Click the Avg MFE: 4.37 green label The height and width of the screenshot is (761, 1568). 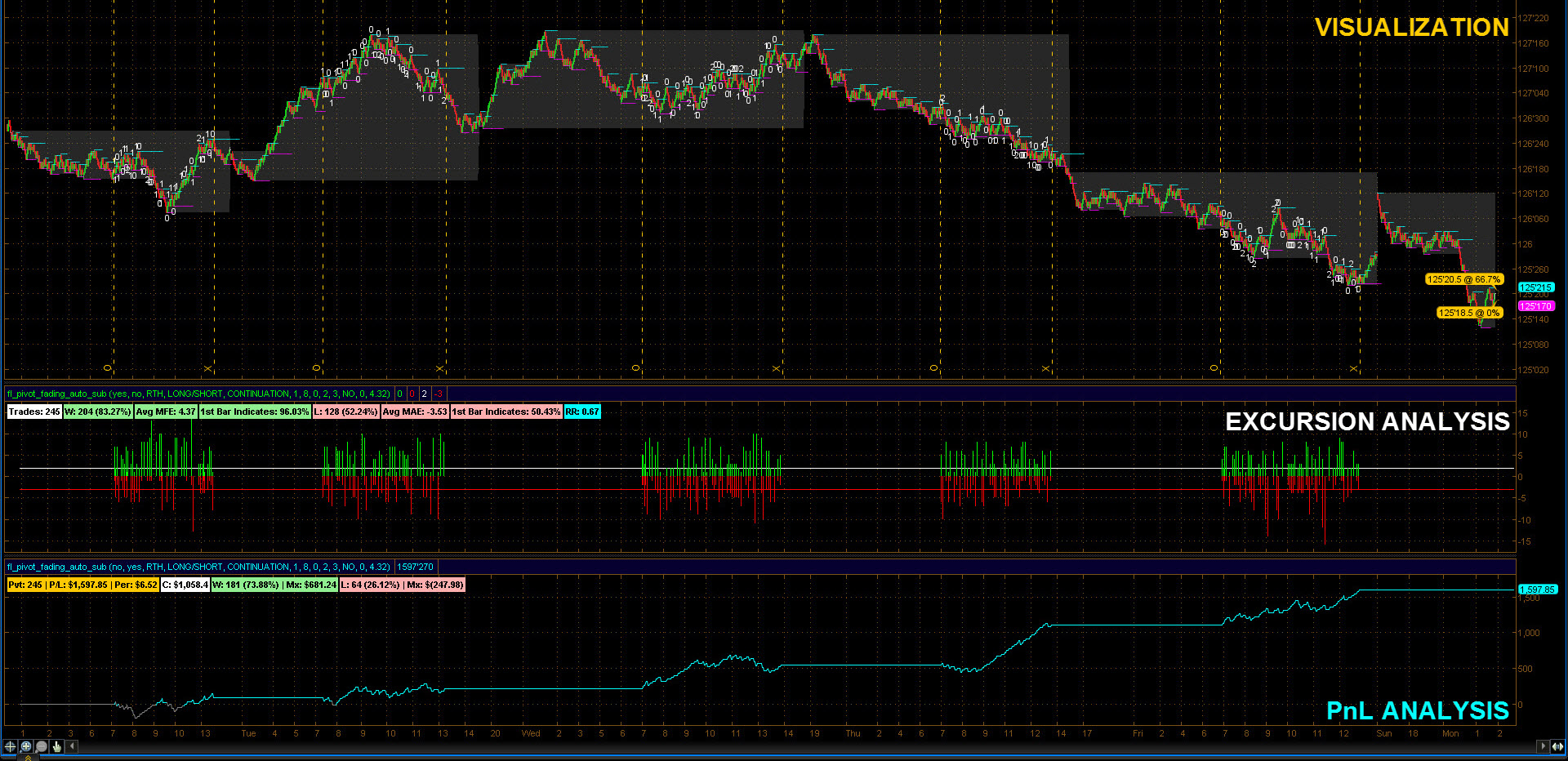pos(166,412)
